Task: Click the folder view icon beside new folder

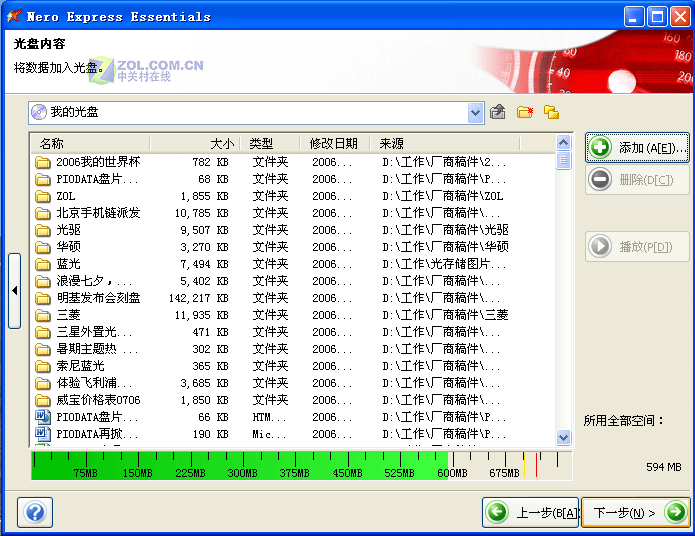Action: (x=551, y=112)
